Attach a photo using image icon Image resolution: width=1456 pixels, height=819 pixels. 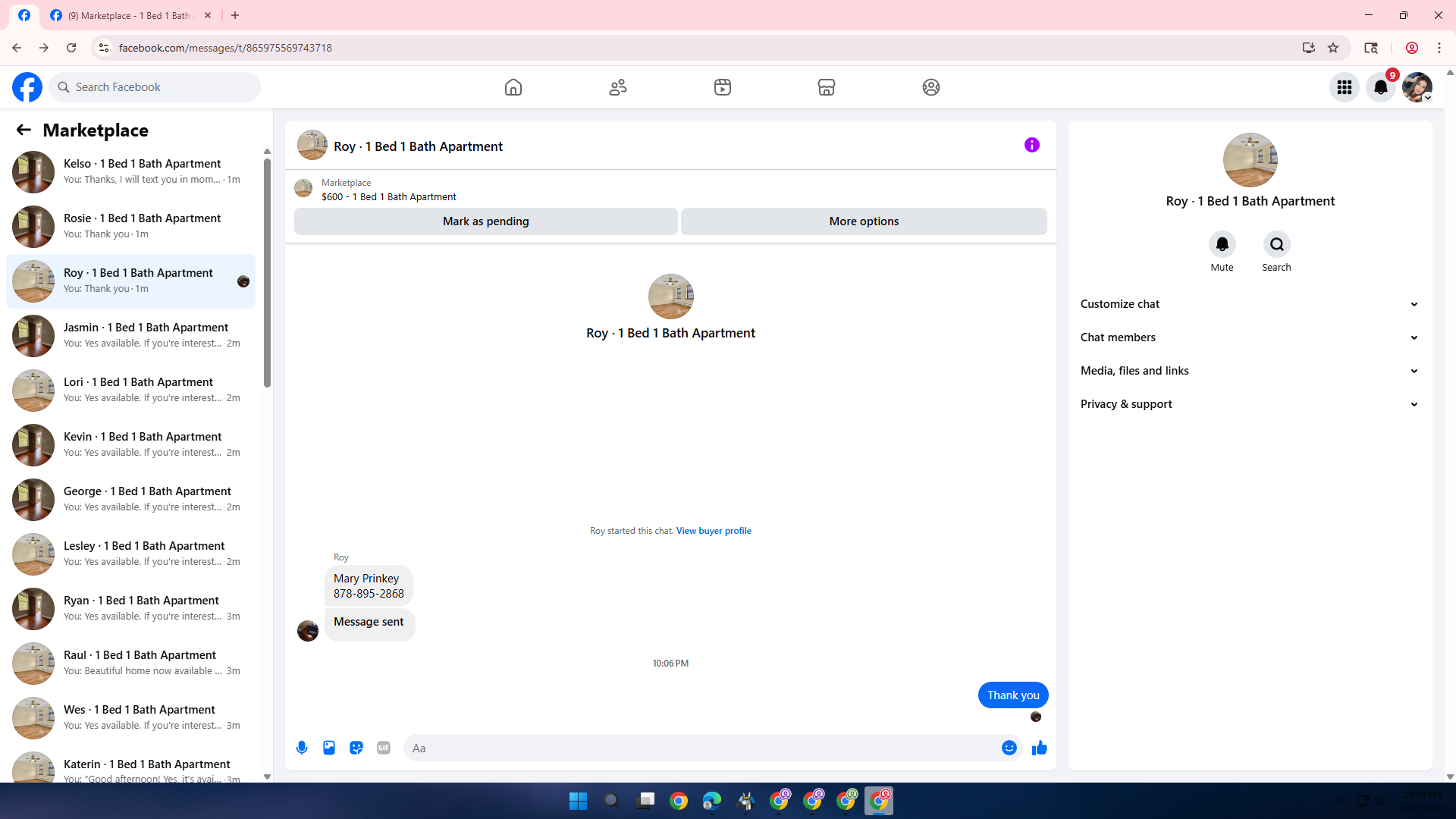click(329, 748)
